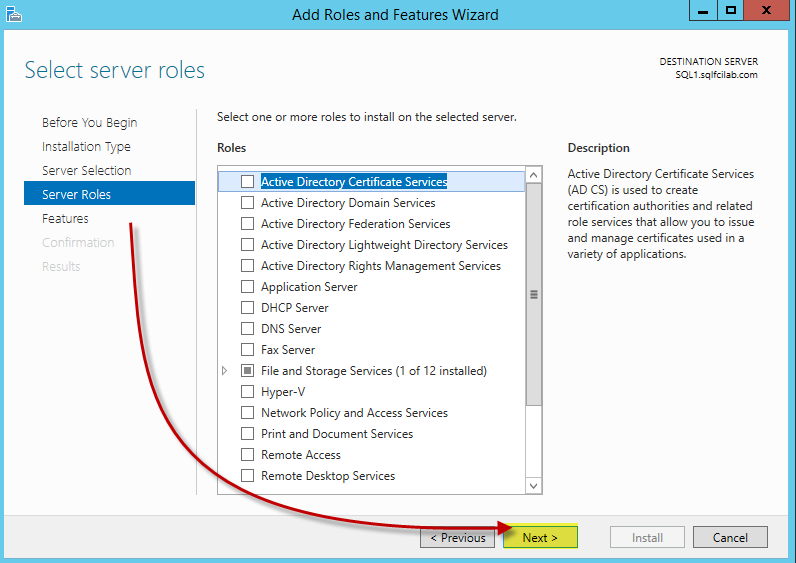
Task: Tick Active Directory Lightweight Directory Services
Action: tap(247, 245)
